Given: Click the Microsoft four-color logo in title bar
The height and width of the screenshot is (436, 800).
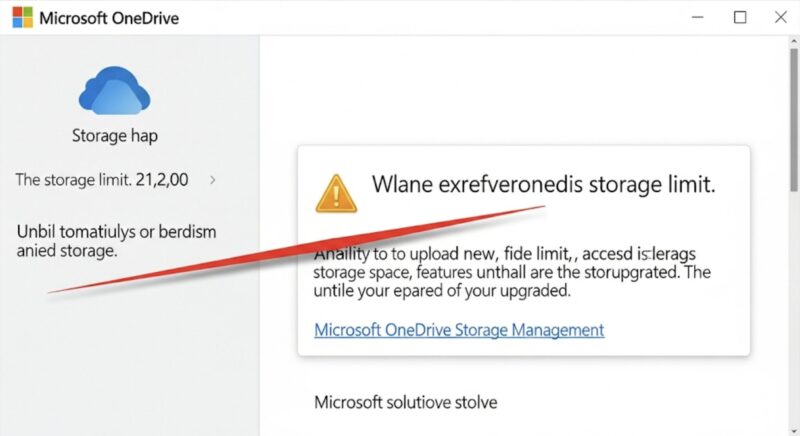Looking at the screenshot, I should 22,17.
